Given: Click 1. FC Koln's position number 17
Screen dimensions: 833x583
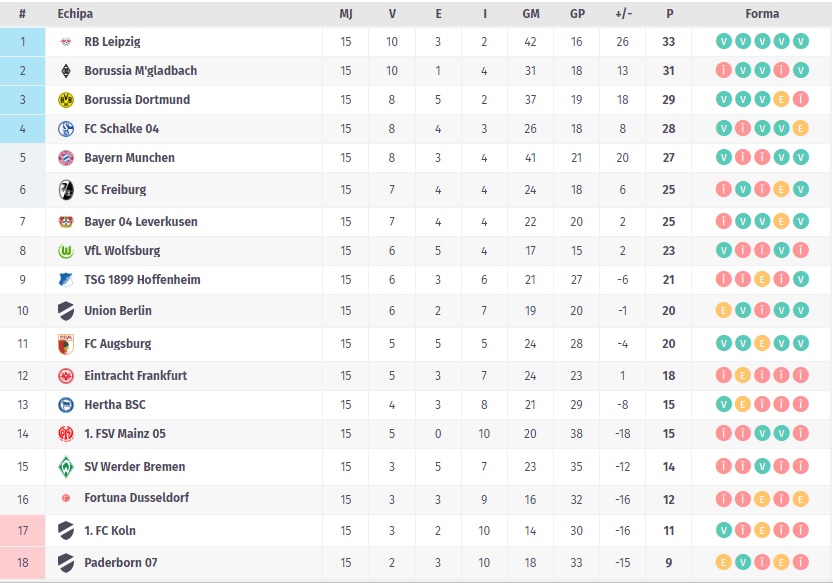Looking at the screenshot, I should coord(22,531).
